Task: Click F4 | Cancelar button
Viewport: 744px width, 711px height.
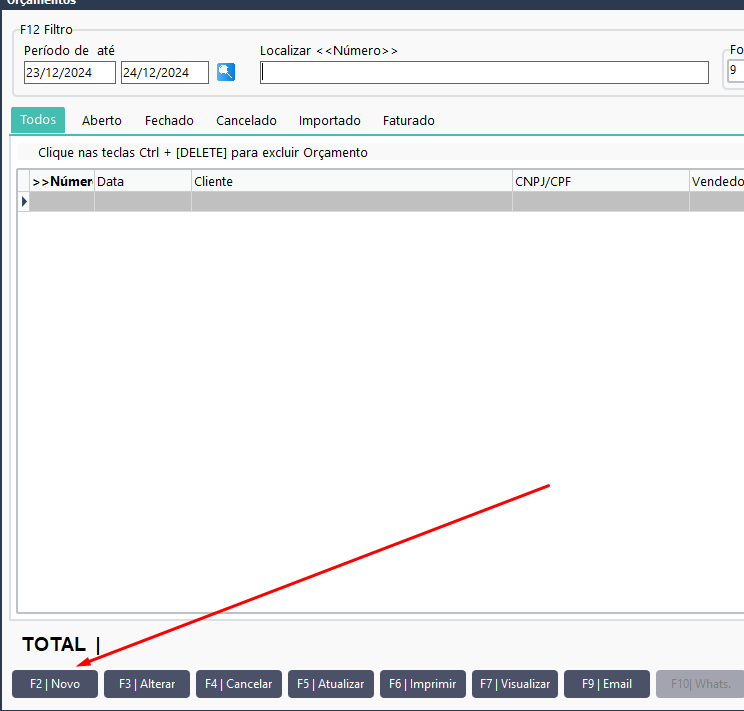Action: coord(239,684)
